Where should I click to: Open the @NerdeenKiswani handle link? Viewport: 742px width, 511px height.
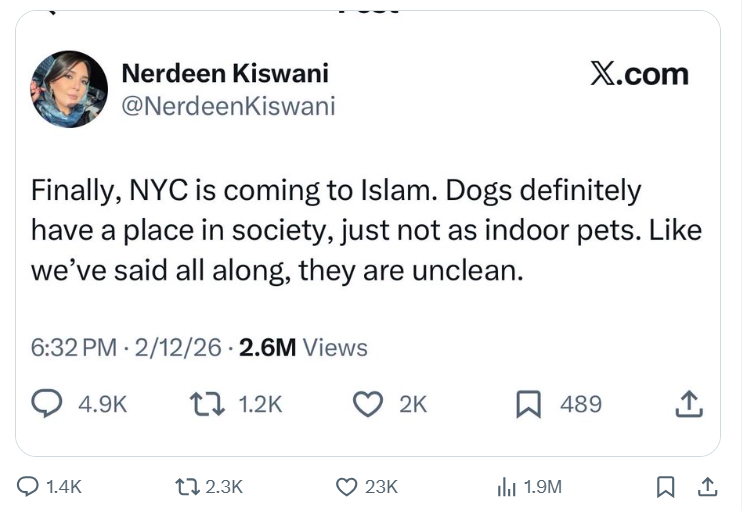pos(227,106)
